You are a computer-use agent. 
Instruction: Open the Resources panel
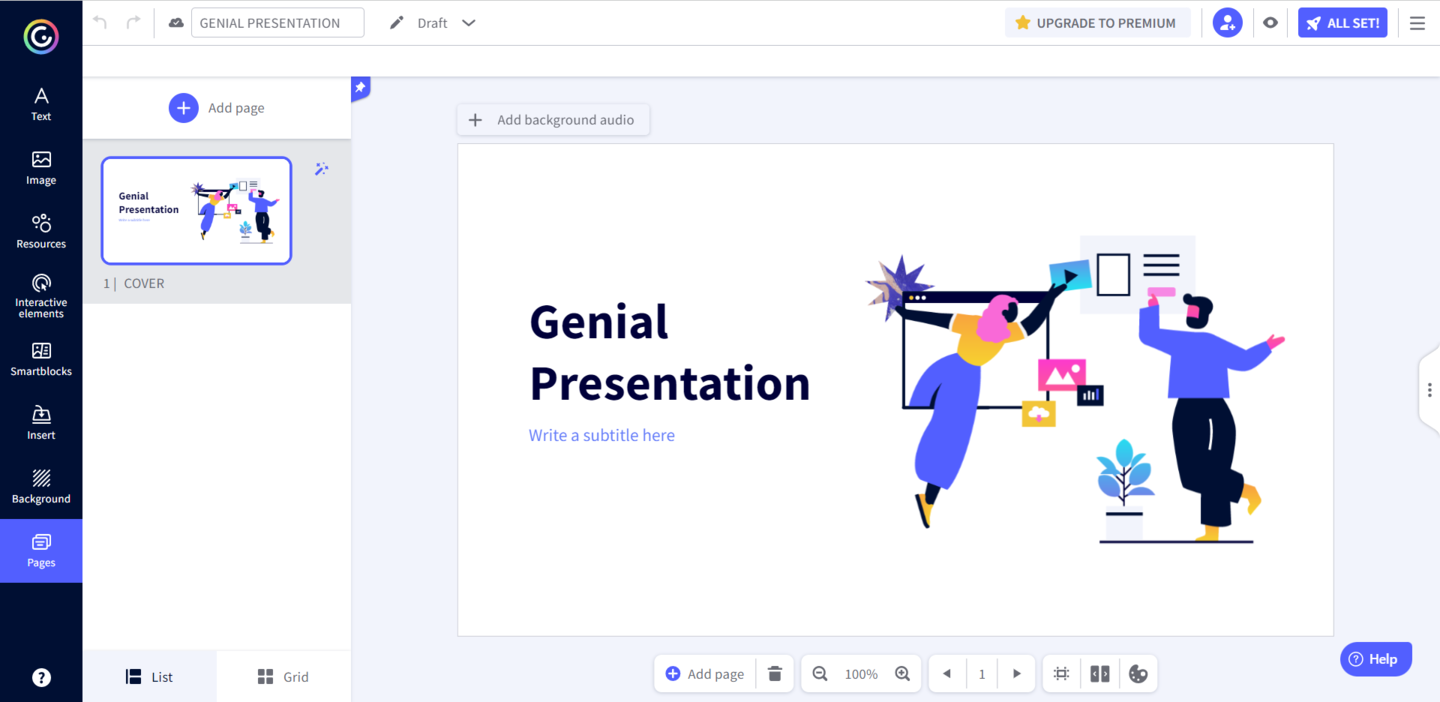(41, 231)
